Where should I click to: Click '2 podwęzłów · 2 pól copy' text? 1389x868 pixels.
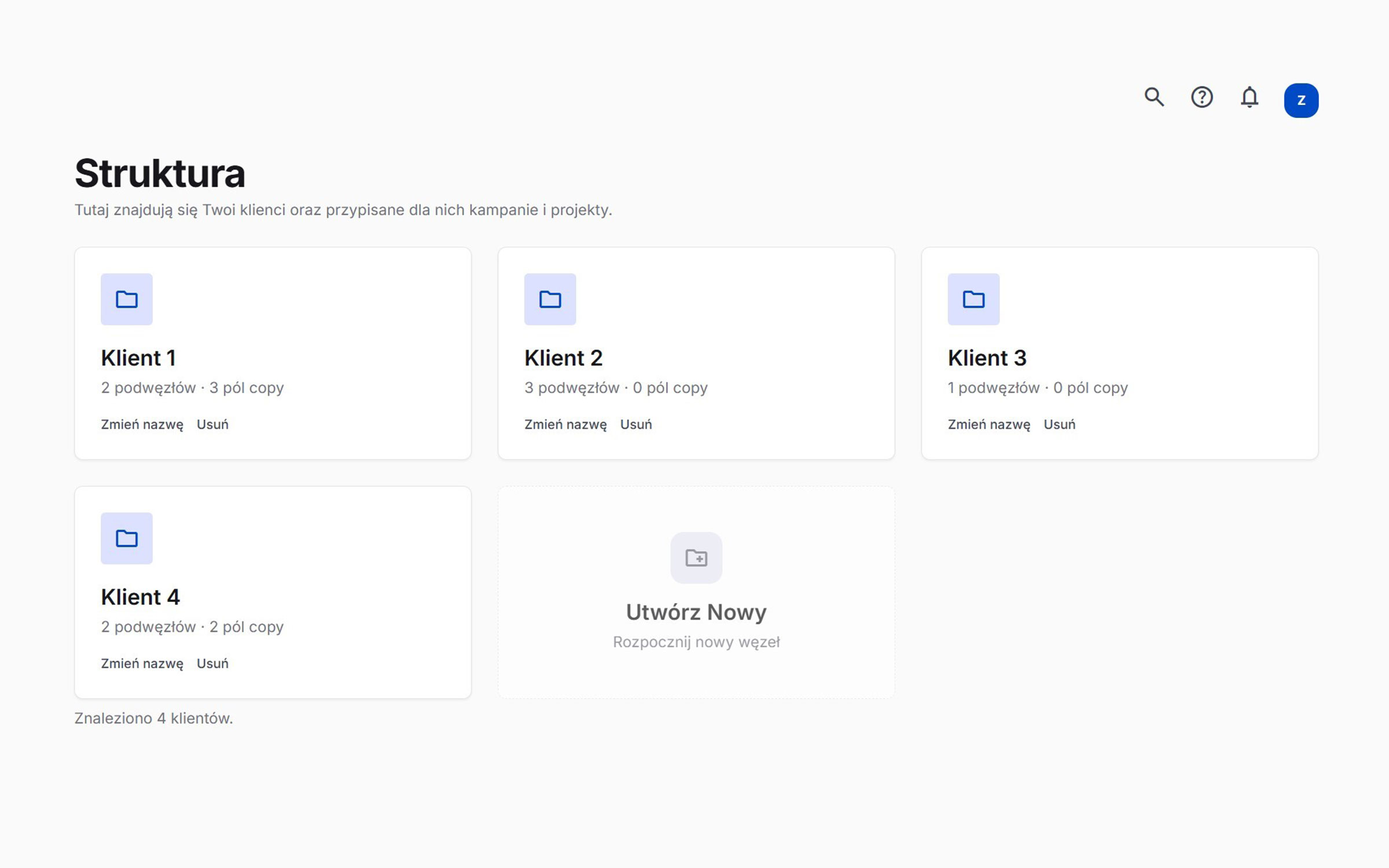(x=192, y=627)
